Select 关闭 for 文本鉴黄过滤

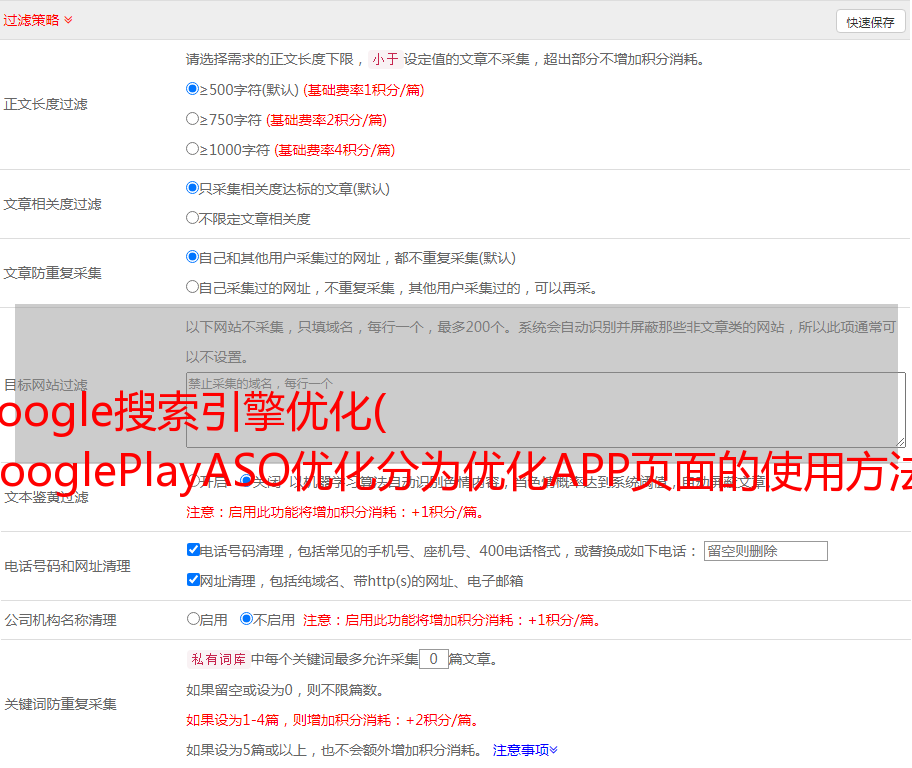click(x=246, y=481)
